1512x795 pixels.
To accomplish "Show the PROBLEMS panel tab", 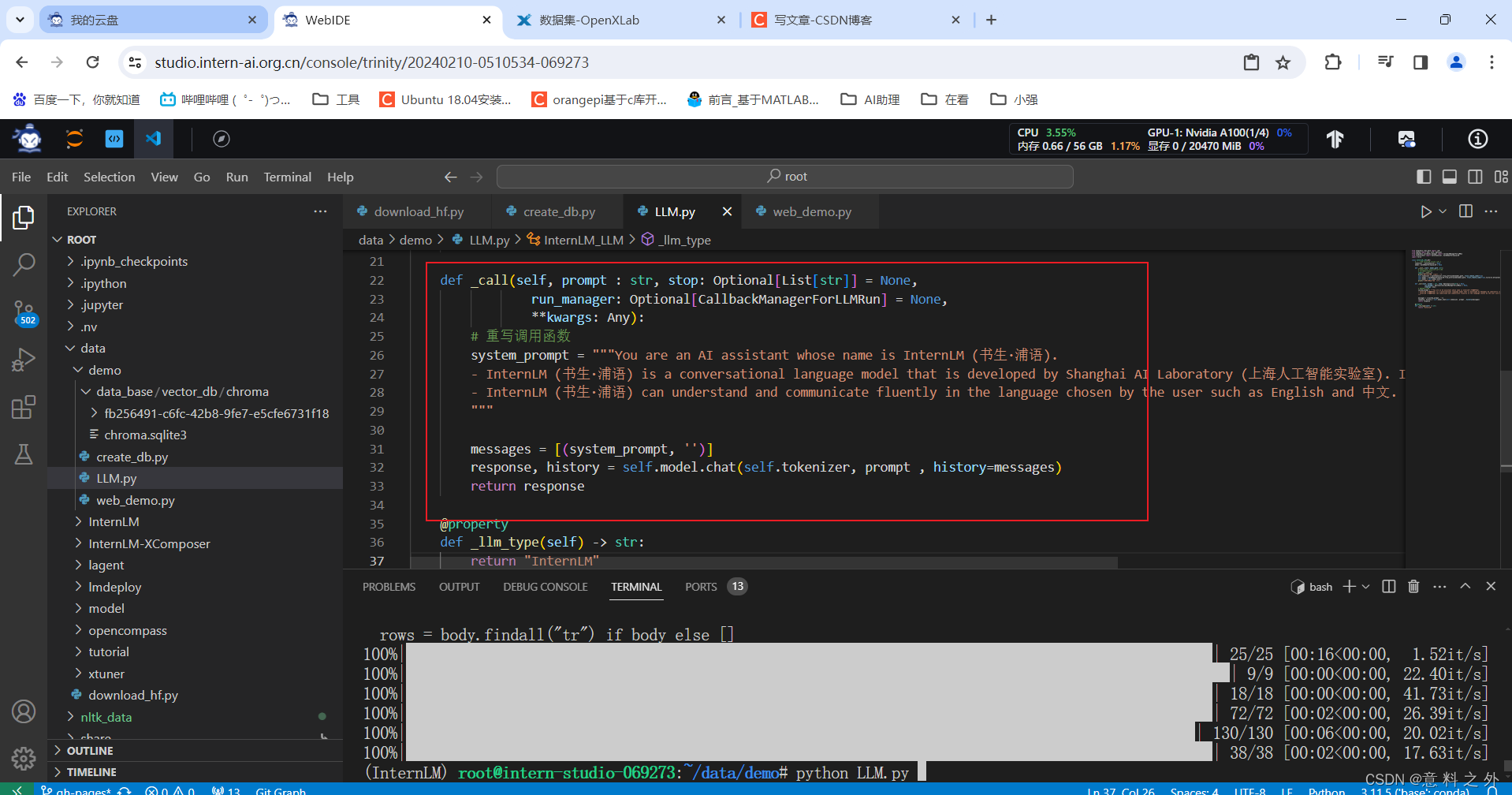I will [x=389, y=587].
